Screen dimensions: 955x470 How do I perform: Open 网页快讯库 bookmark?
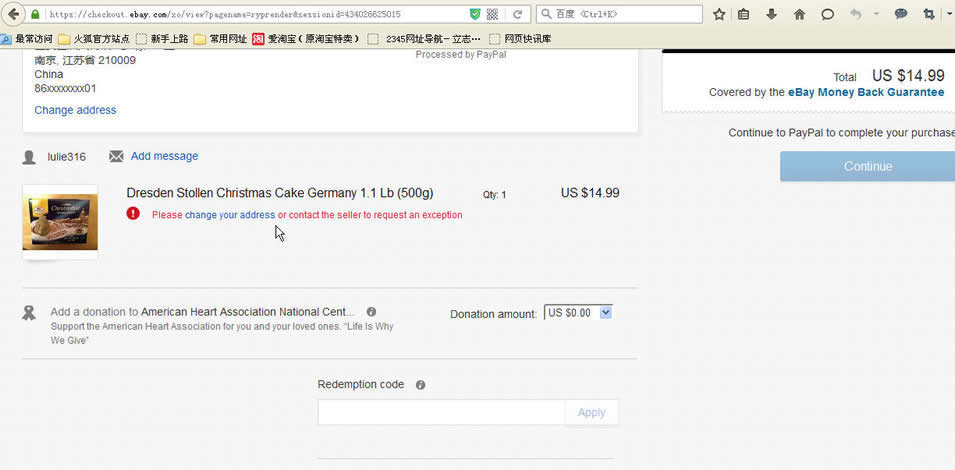coord(521,39)
